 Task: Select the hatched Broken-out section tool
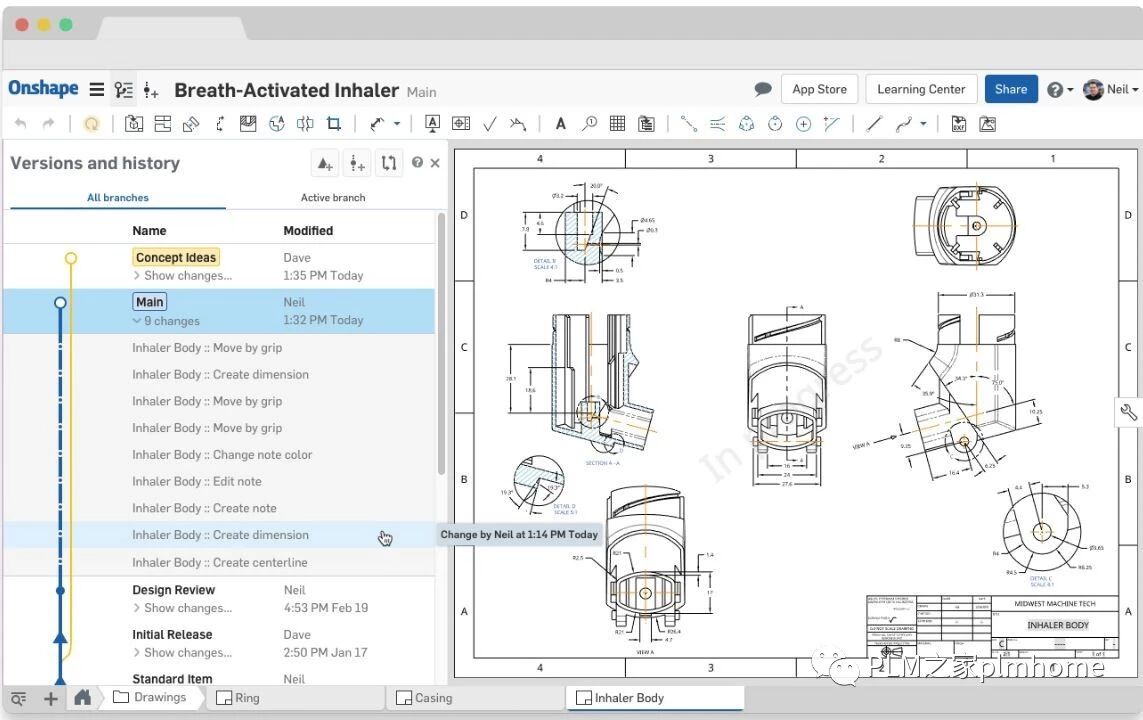pos(248,124)
